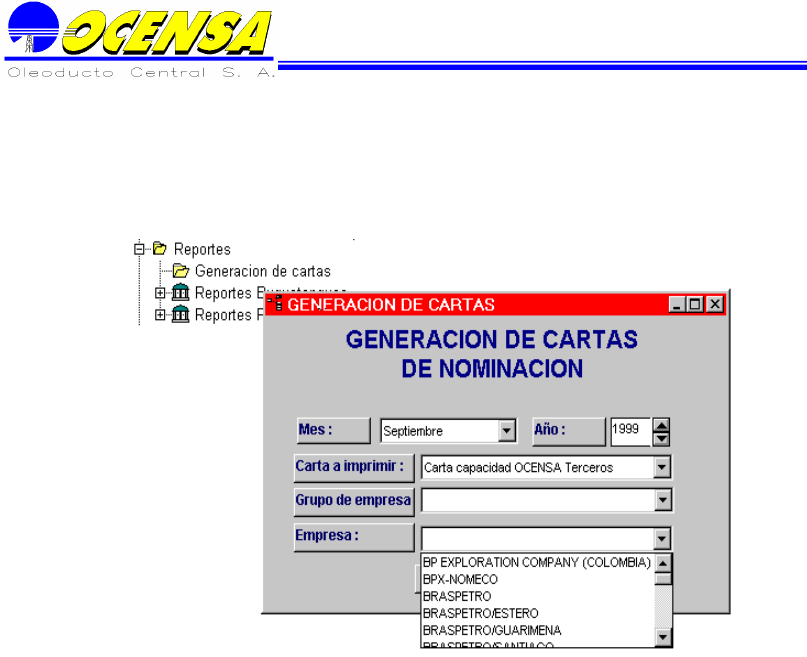Click the Mes label button

pyautogui.click(x=334, y=430)
